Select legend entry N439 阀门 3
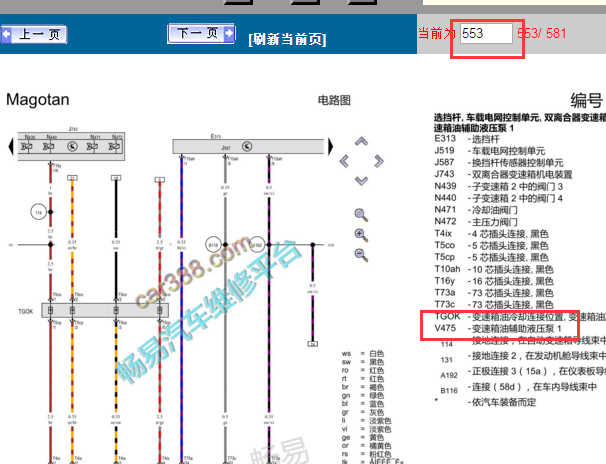This screenshot has width=606, height=464. (x=499, y=186)
